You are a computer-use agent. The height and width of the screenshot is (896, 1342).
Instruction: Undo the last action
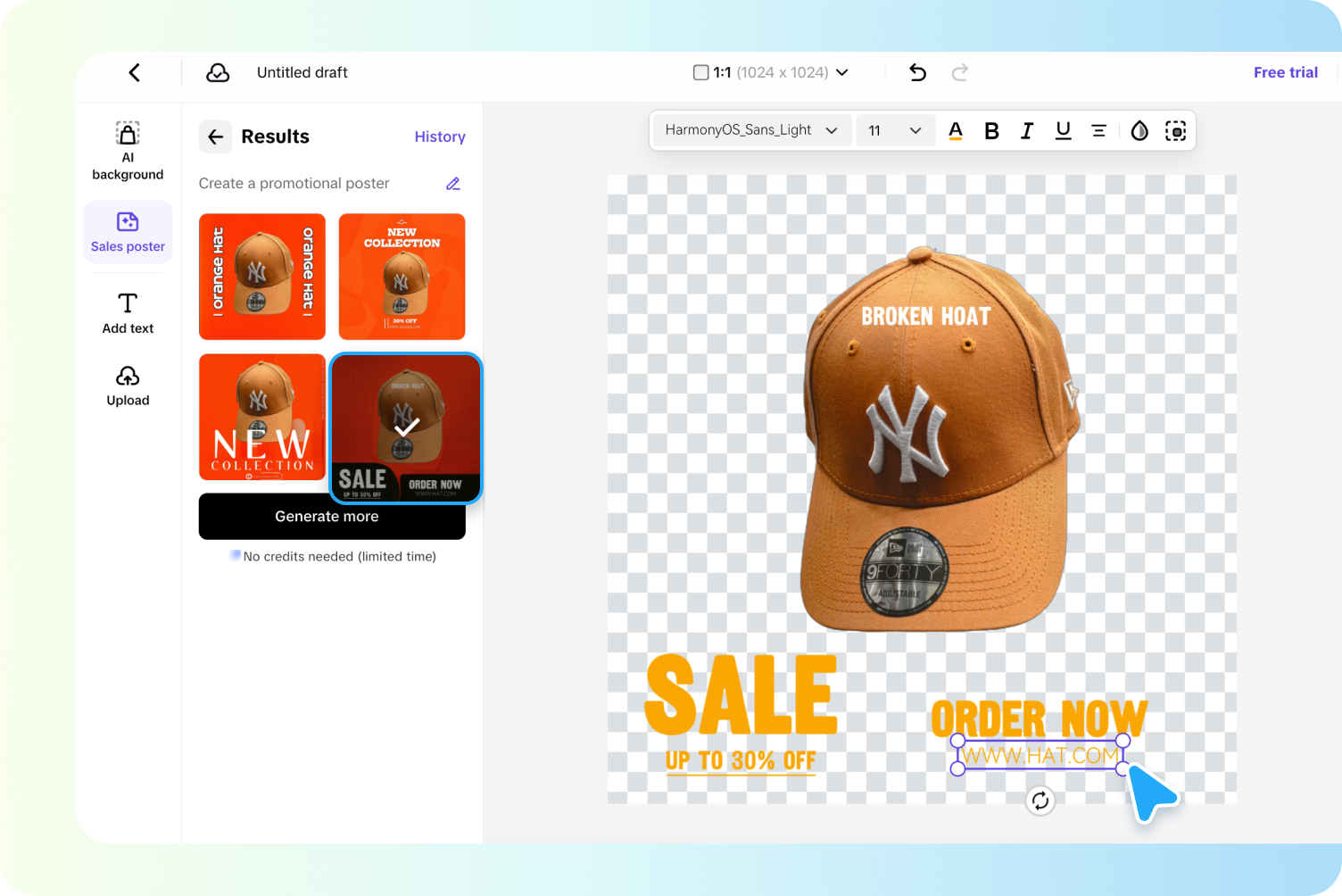(x=917, y=72)
